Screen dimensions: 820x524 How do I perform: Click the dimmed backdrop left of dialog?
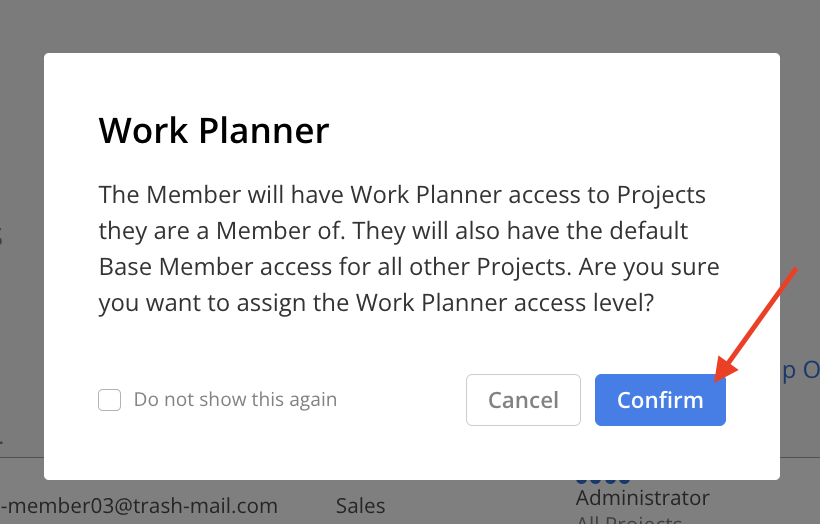(x=21, y=261)
